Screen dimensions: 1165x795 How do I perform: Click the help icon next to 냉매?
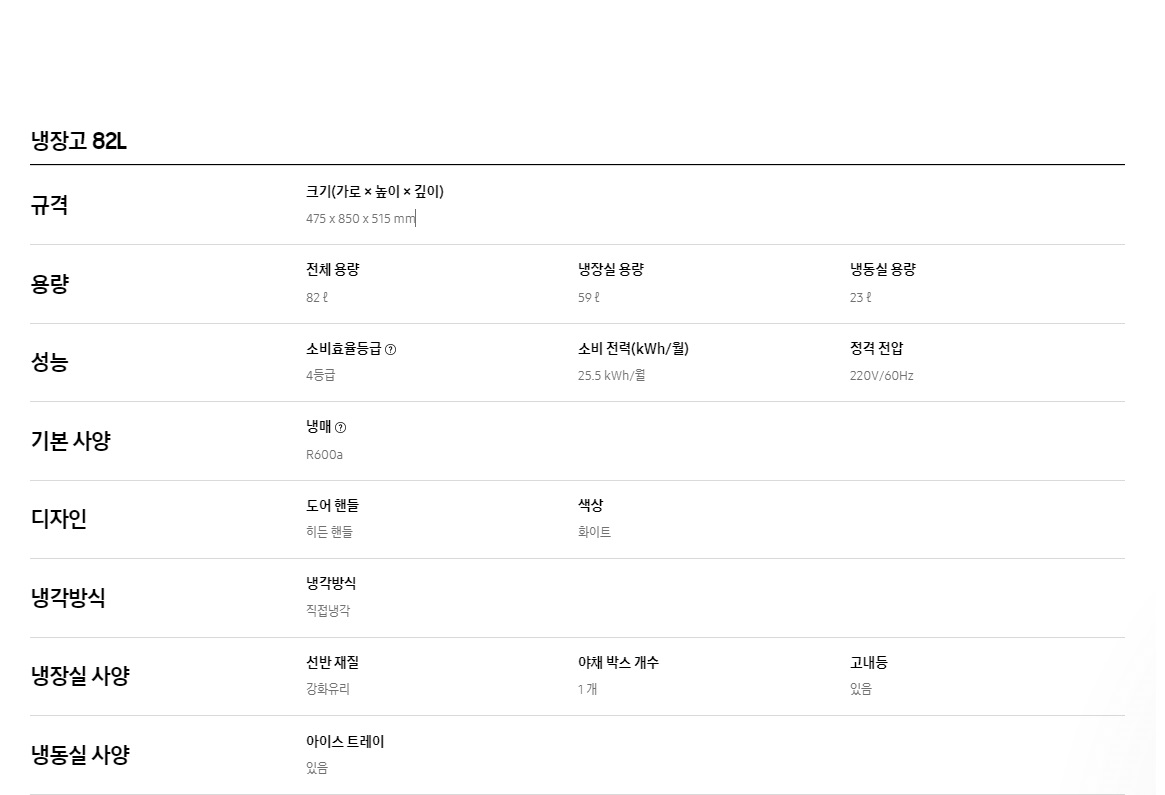341,428
